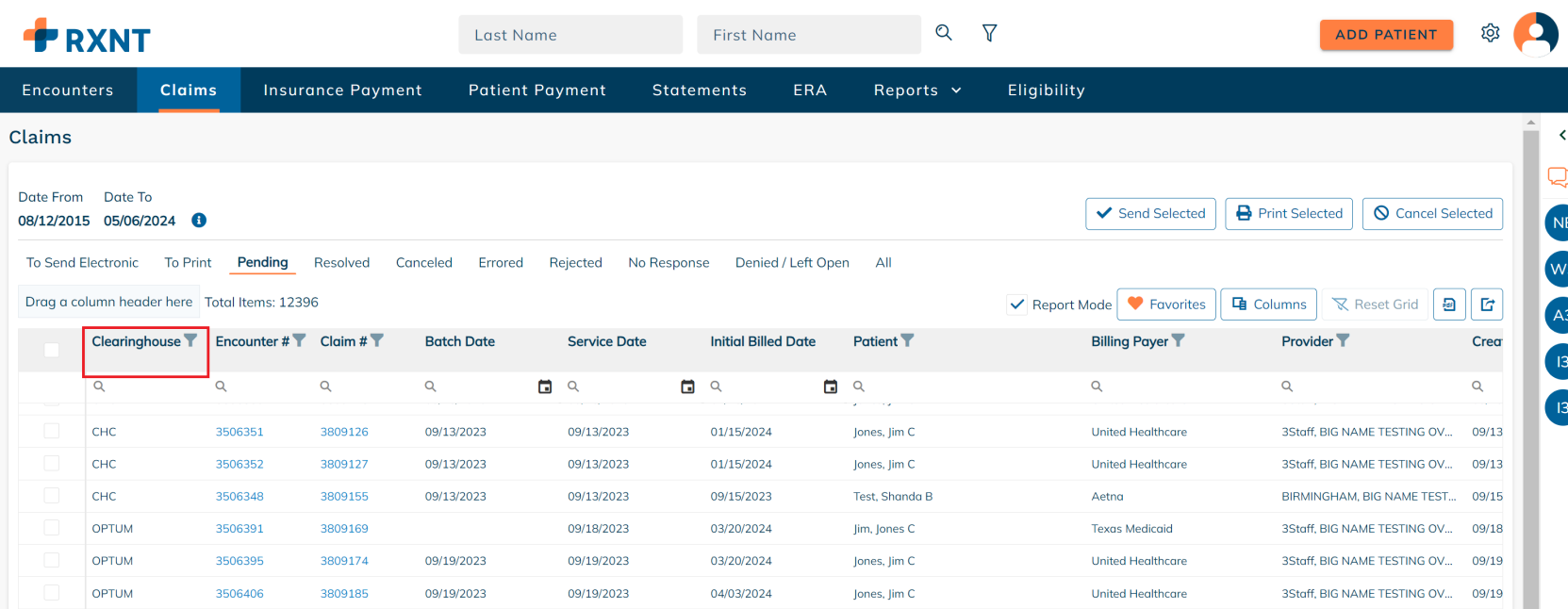Open the user profile avatar
Screen dimensions: 1568x609
[x=1536, y=34]
